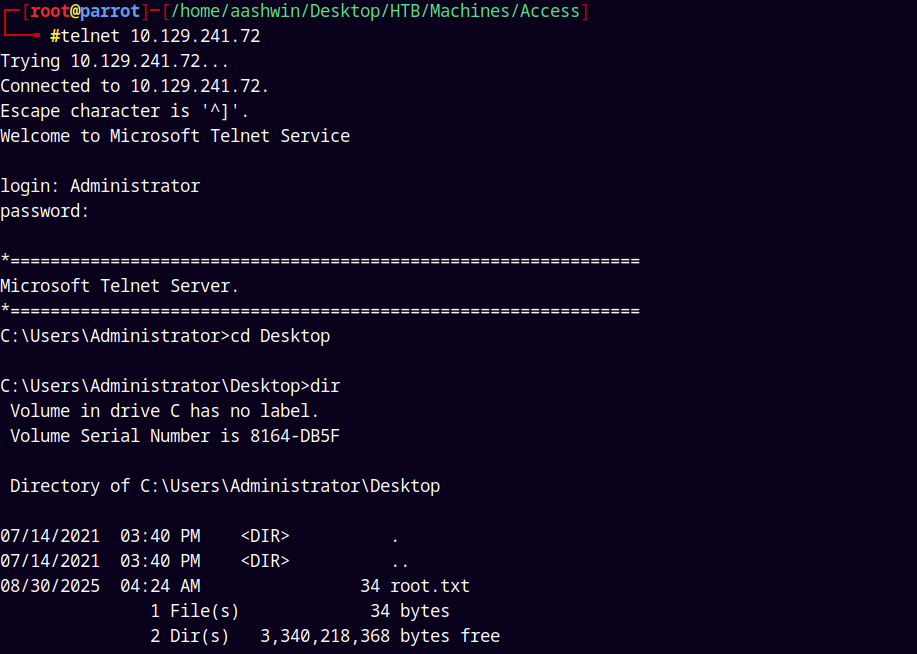Click the 'Trying 10.129.241.72...' line

(x=115, y=61)
